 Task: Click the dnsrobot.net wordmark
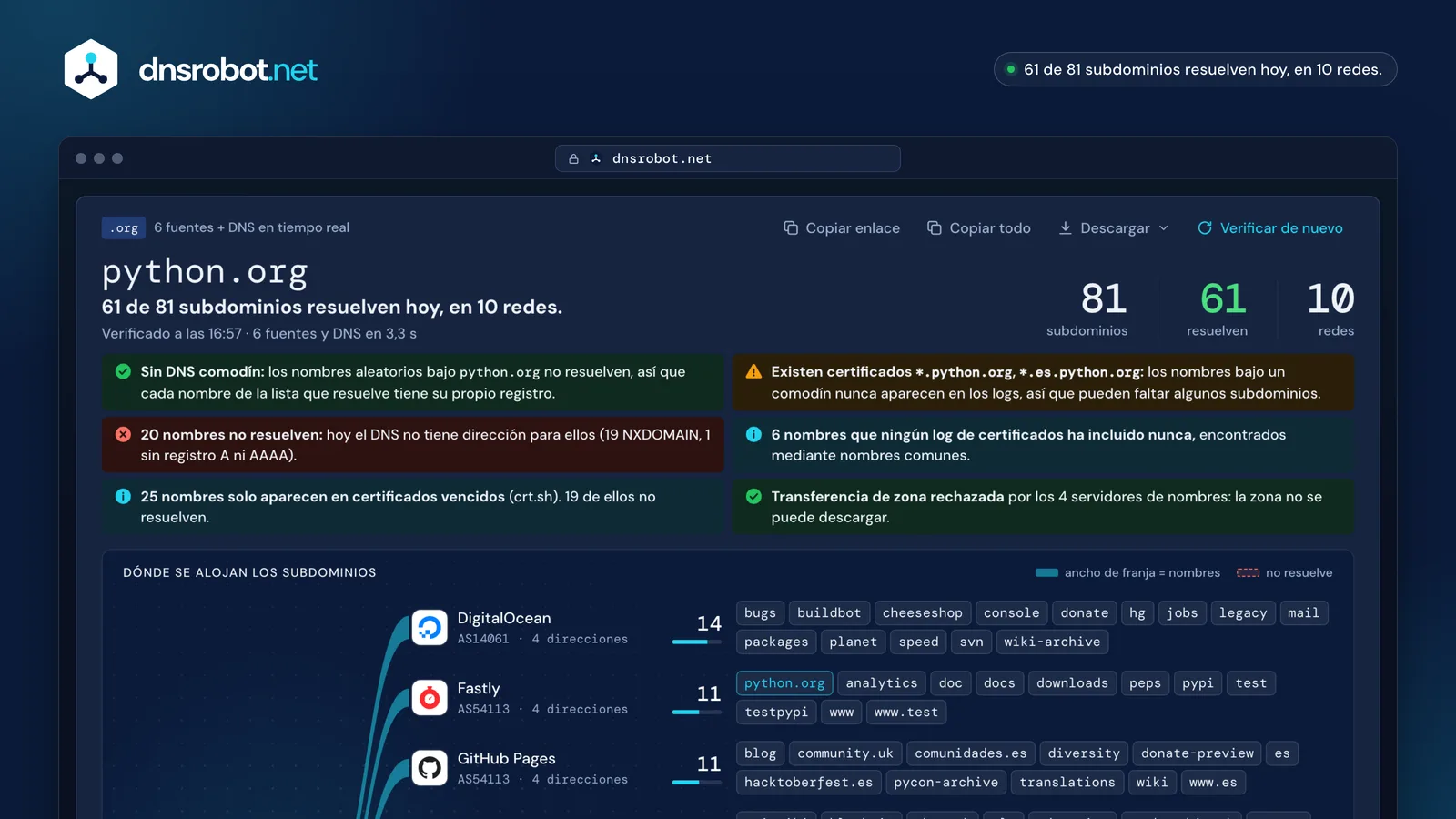[227, 70]
